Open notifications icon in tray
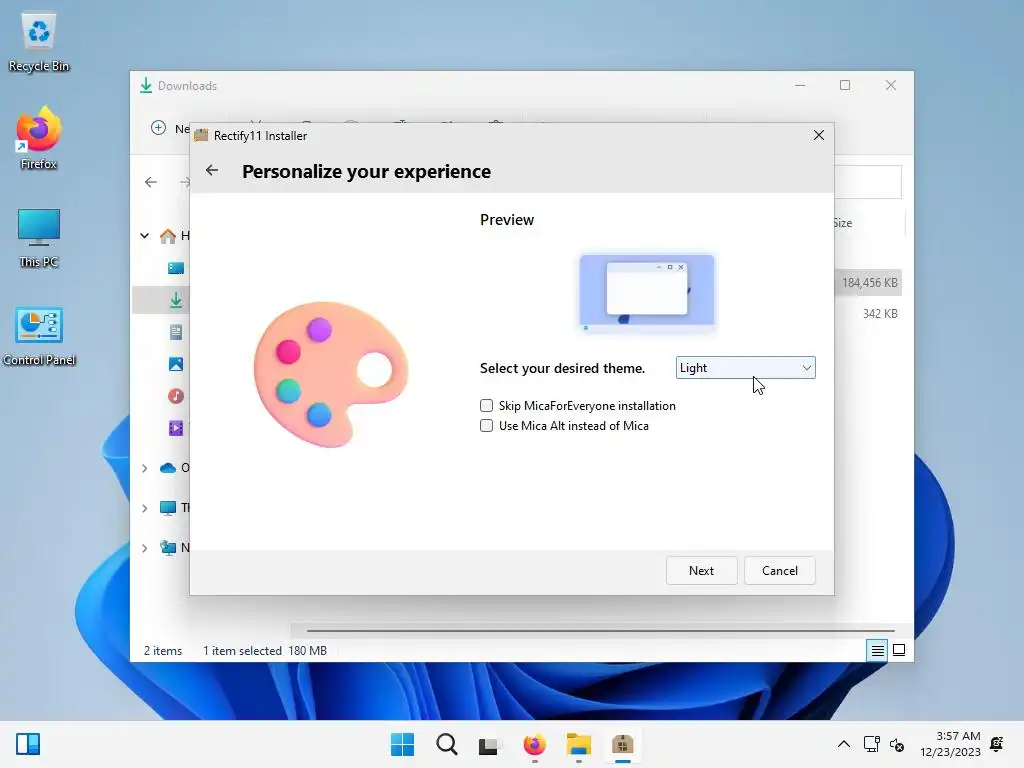The height and width of the screenshot is (768, 1024). (997, 744)
